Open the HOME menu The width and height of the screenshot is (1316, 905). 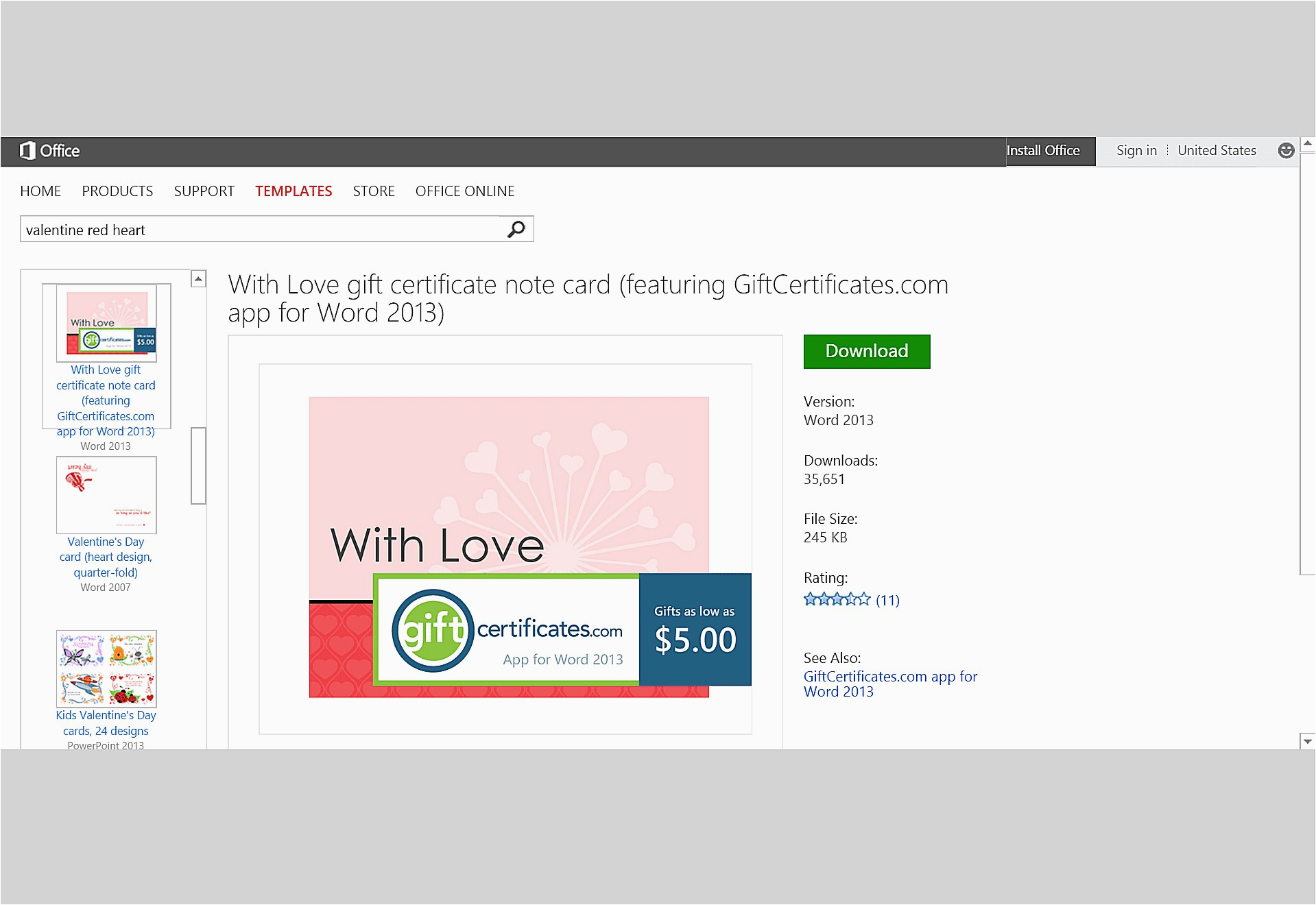click(40, 191)
